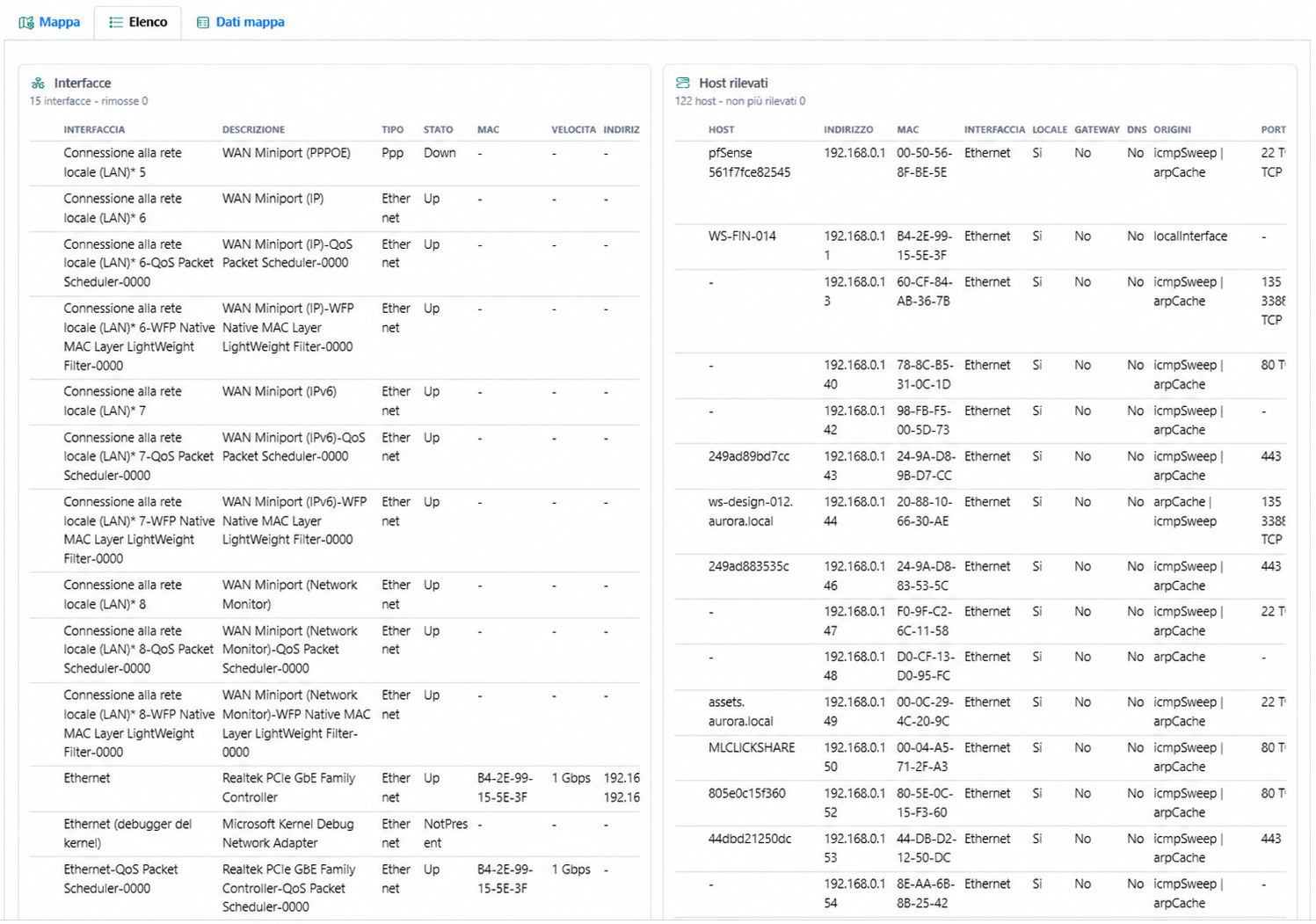Click the assets.aurora.local host name
Viewport: 1316px width, 924px height.
click(x=740, y=711)
